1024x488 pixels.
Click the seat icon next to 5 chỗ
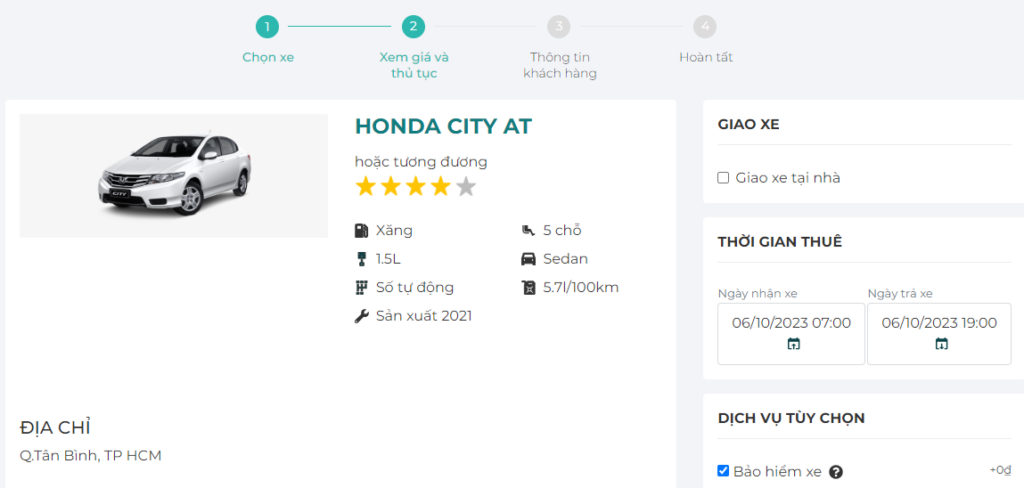coord(528,231)
